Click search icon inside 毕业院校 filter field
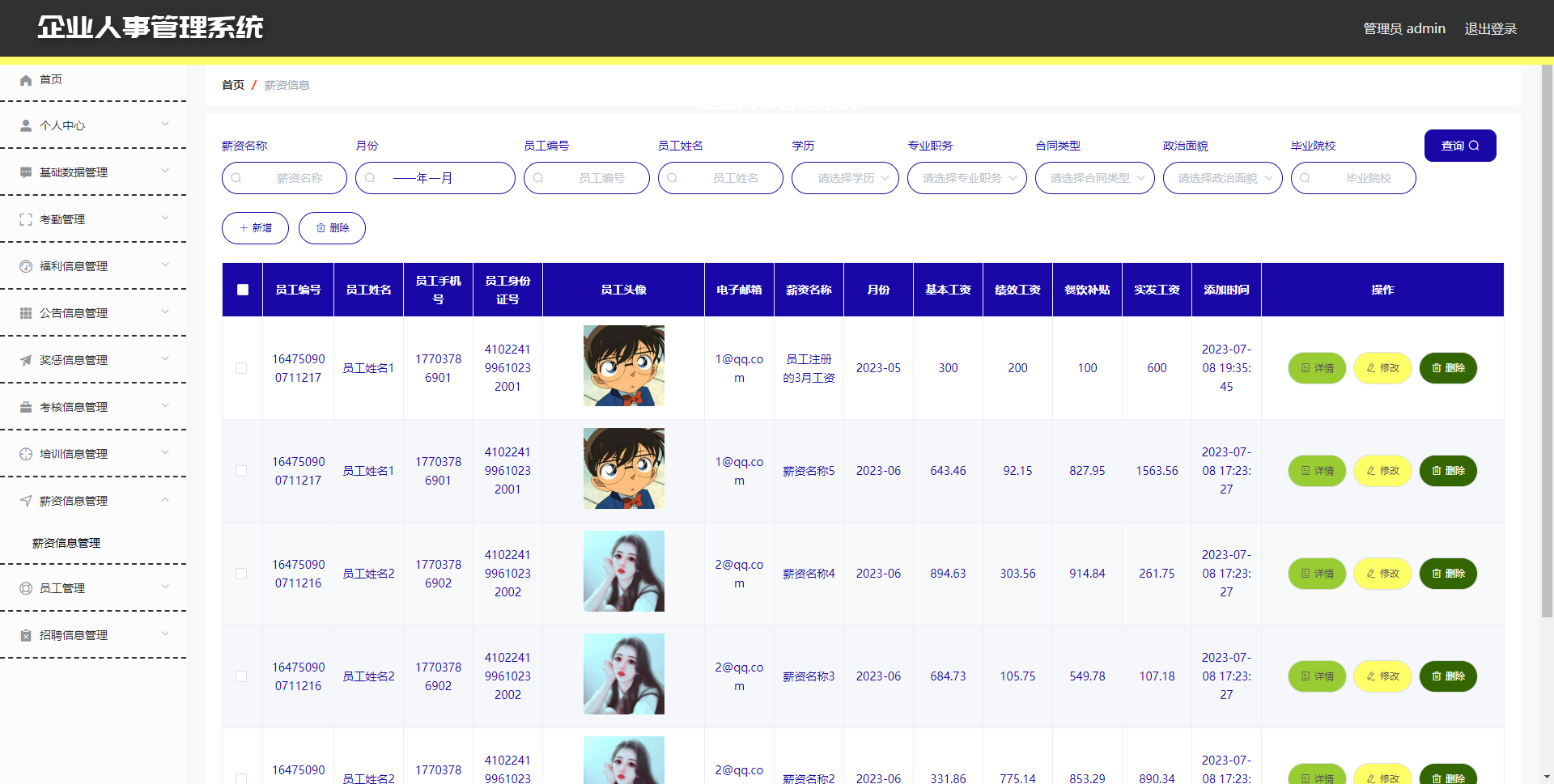The height and width of the screenshot is (784, 1554). (x=1305, y=178)
